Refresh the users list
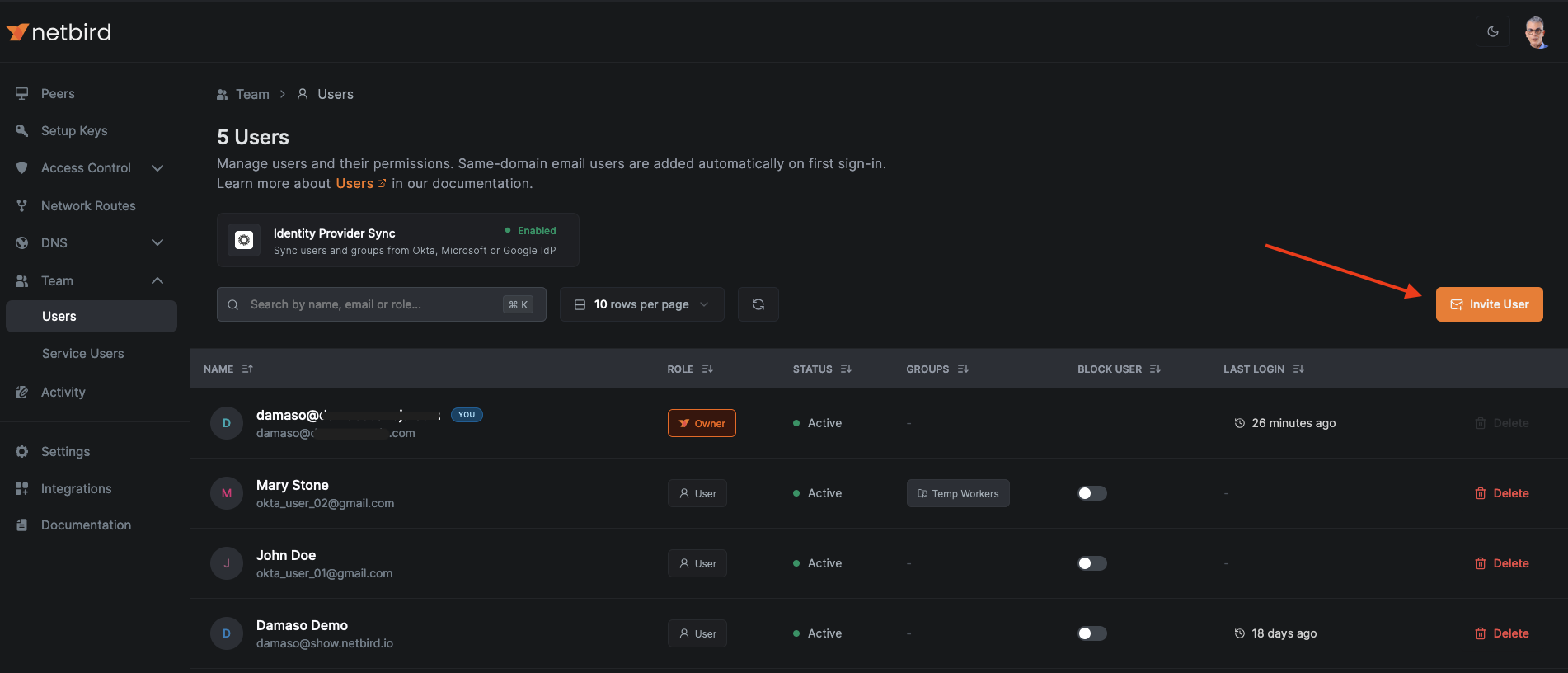 (x=758, y=304)
